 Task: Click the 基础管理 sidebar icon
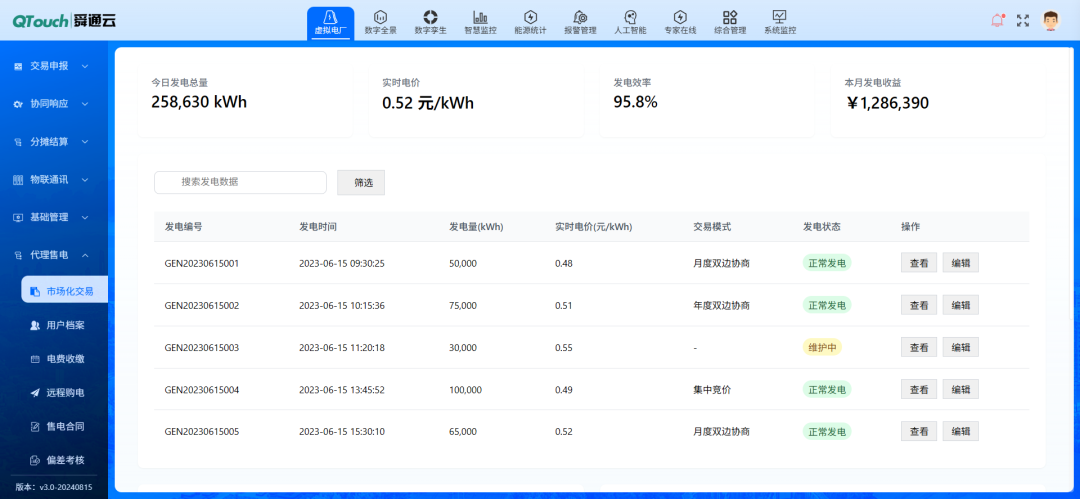[x=18, y=217]
